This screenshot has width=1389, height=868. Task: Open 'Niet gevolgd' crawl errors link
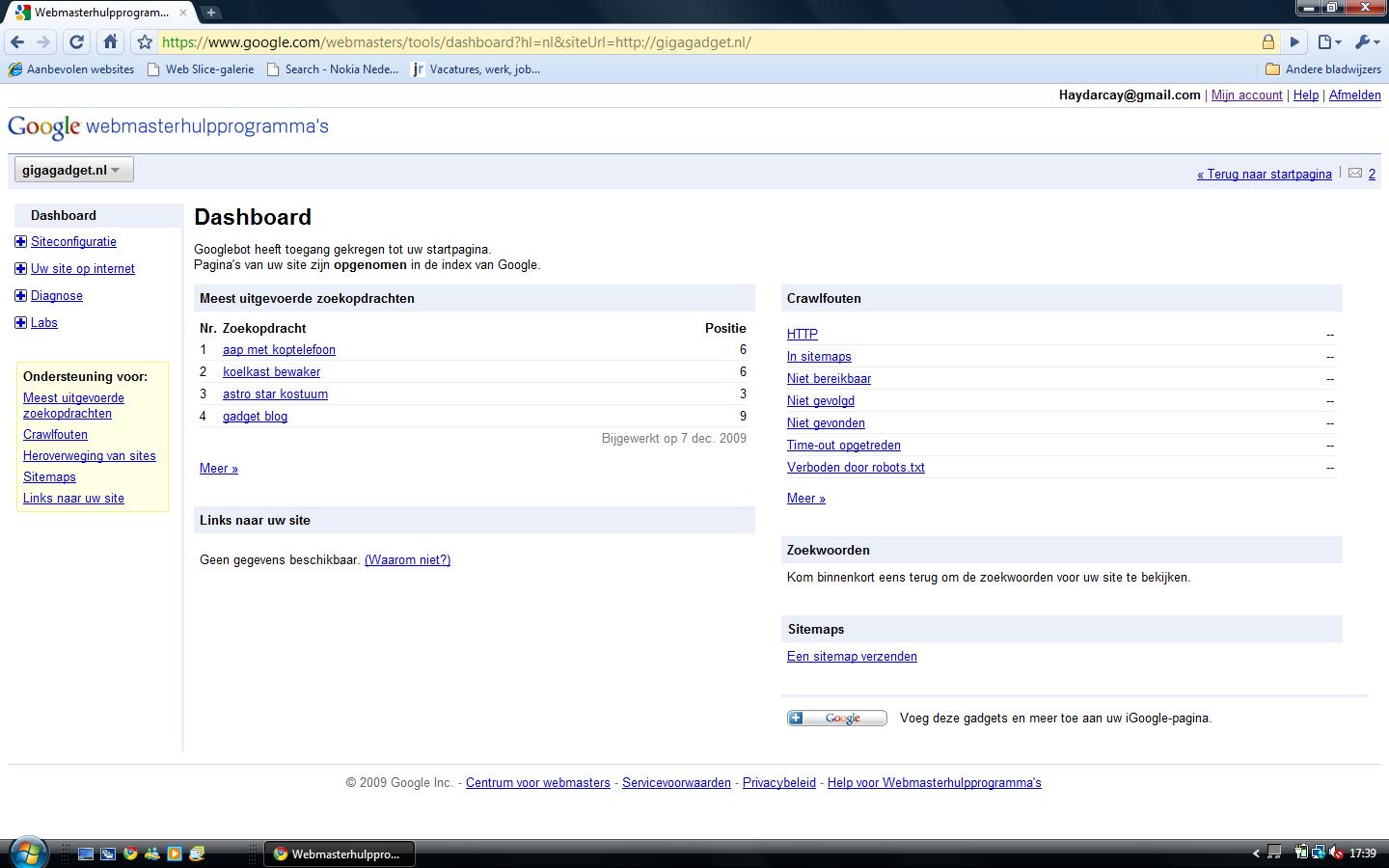(x=821, y=401)
